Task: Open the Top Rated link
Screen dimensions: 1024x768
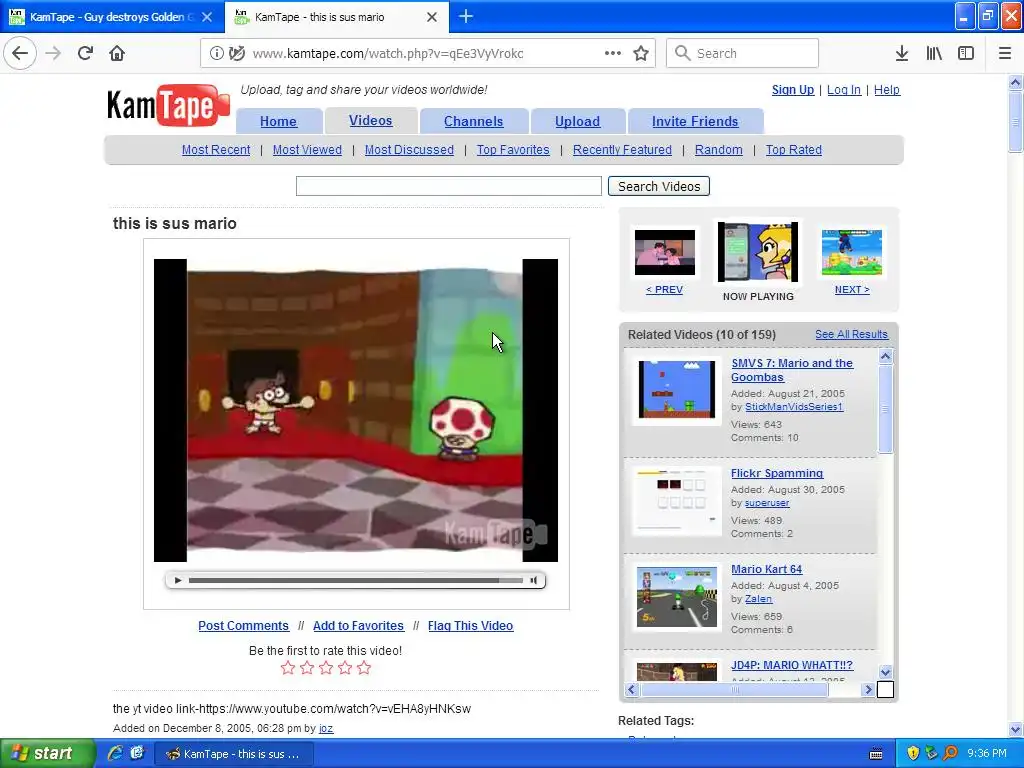Action: [793, 150]
